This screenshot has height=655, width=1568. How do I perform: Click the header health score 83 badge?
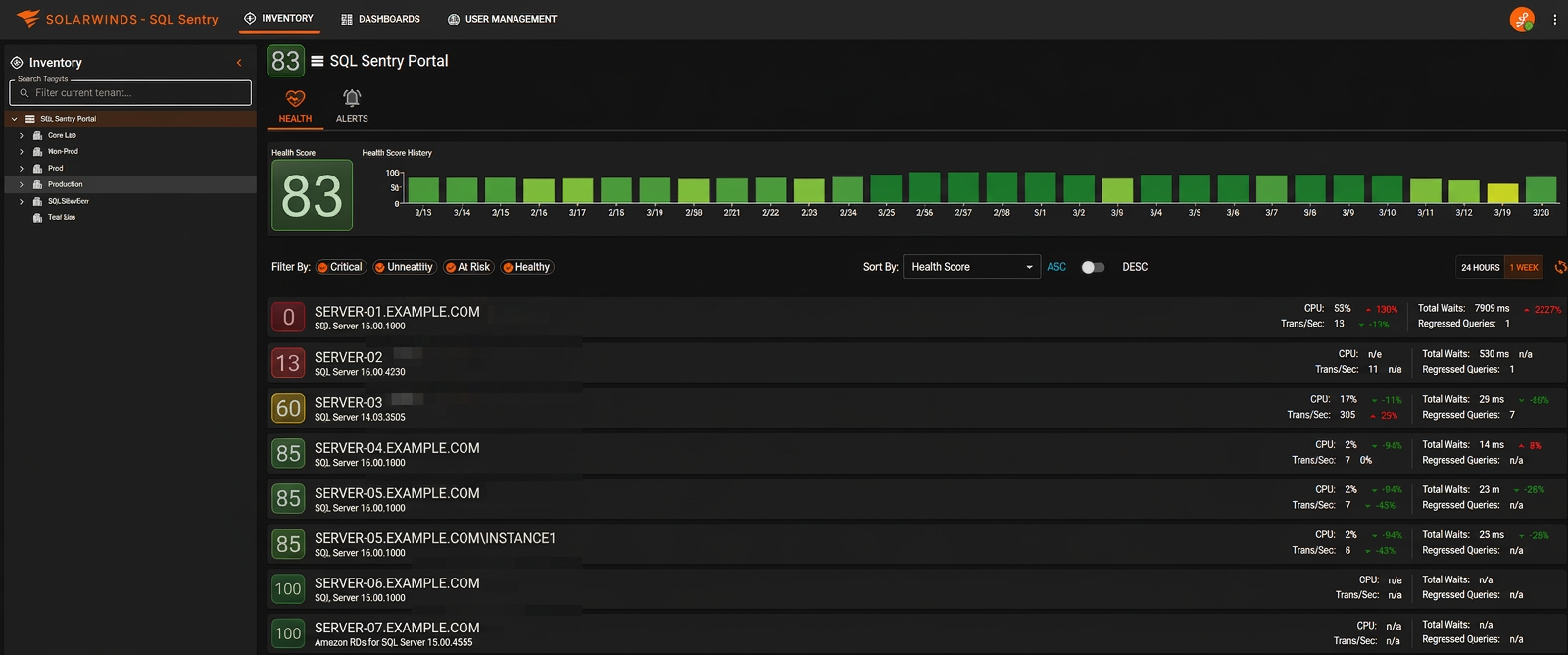[x=285, y=61]
